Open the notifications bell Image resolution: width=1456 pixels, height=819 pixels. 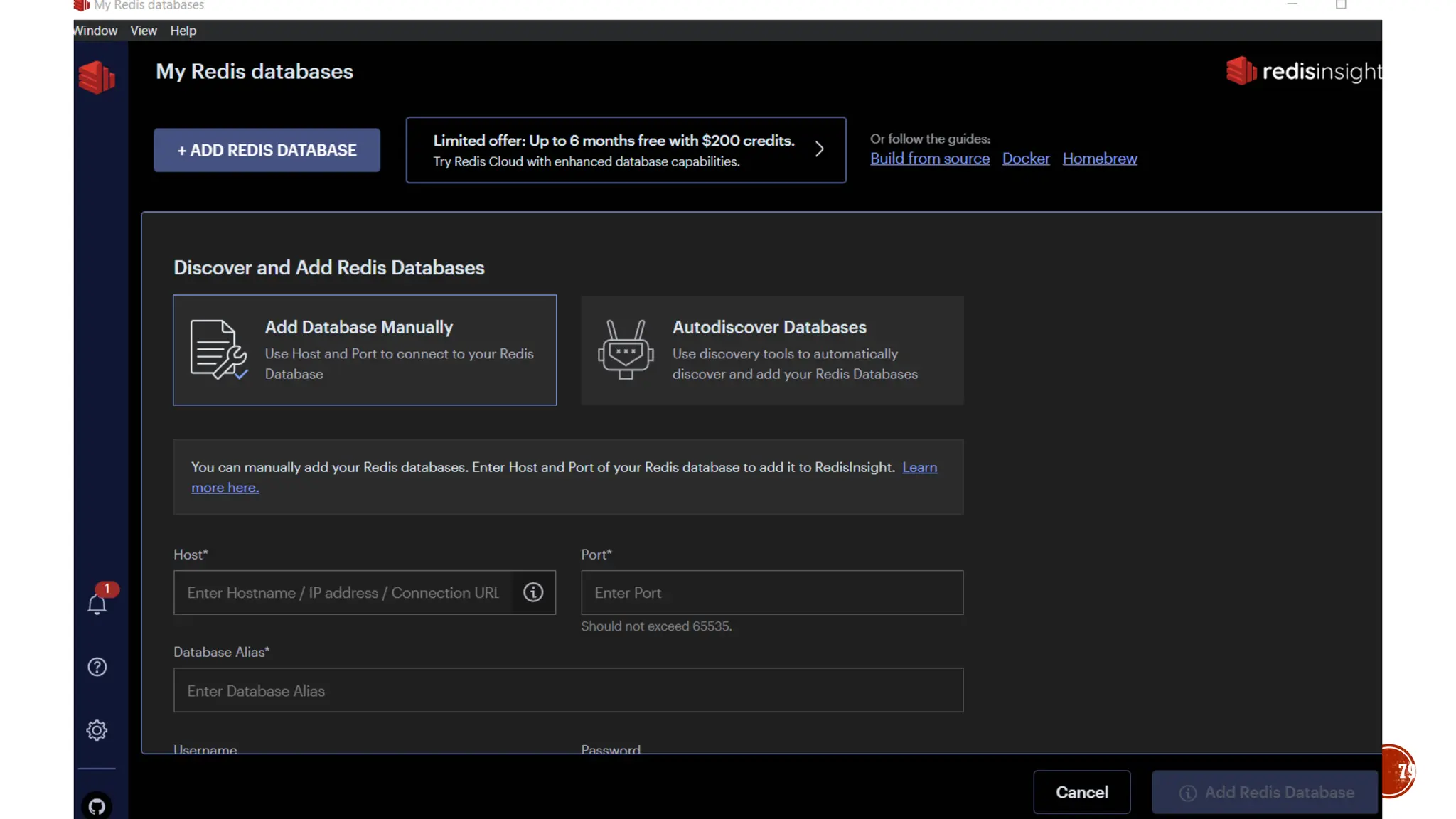click(97, 604)
